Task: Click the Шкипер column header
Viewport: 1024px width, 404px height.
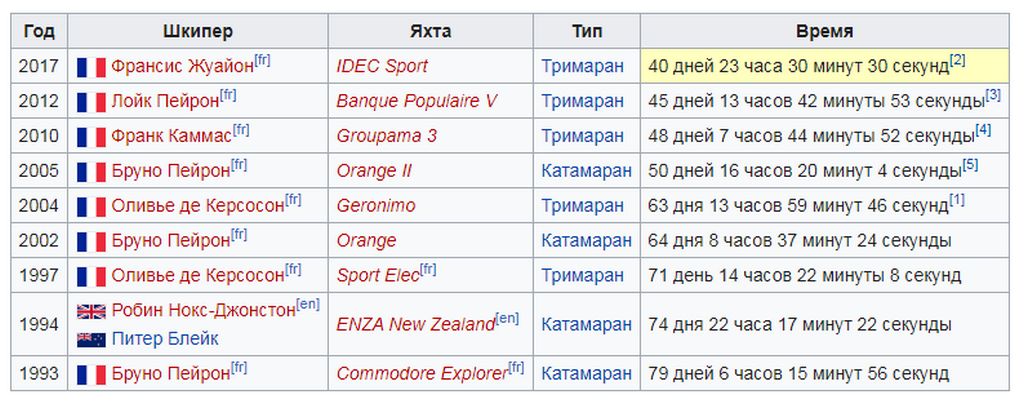Action: point(198,32)
